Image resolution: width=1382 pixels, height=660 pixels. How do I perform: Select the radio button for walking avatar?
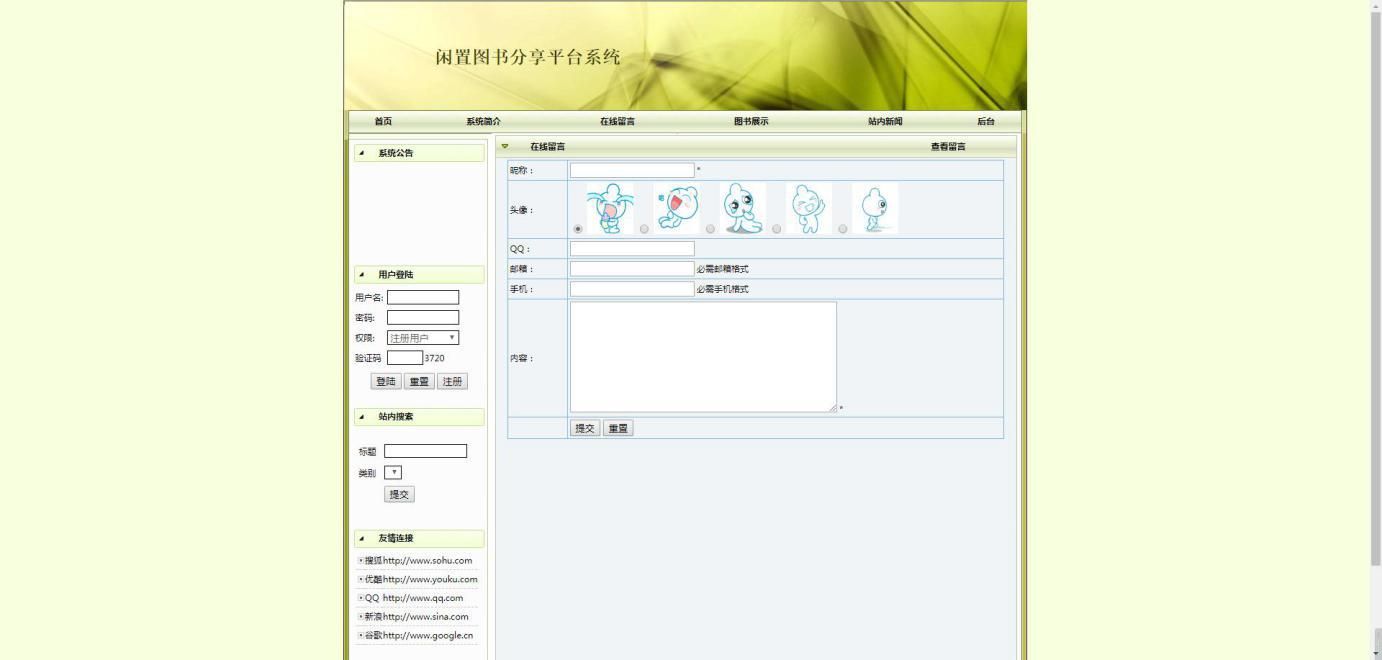tap(843, 229)
